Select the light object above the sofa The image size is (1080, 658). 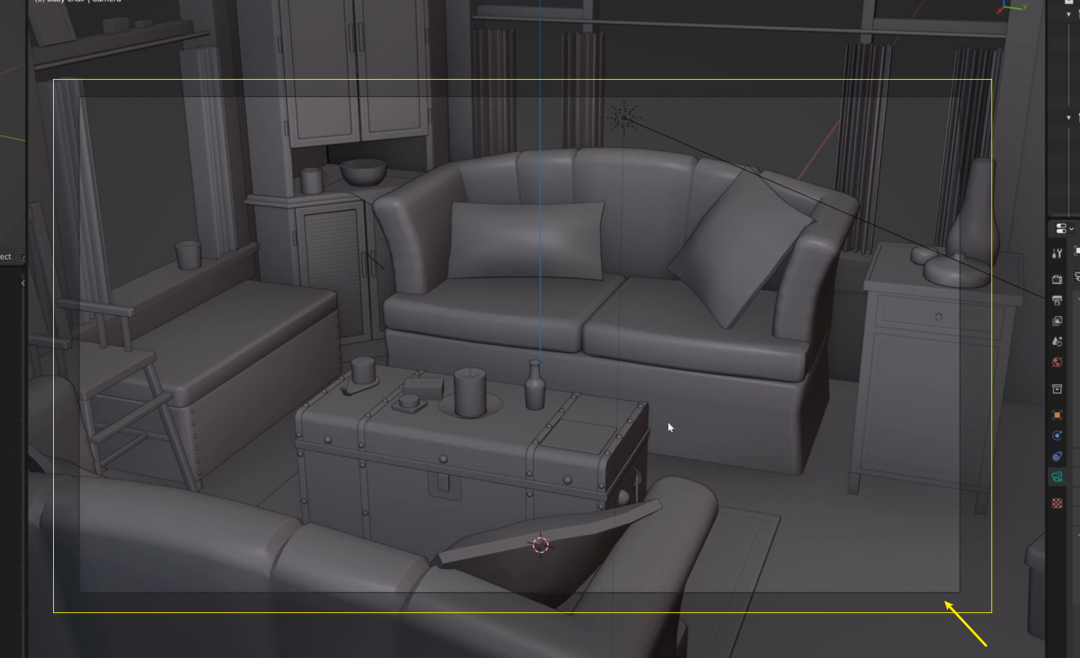click(624, 118)
